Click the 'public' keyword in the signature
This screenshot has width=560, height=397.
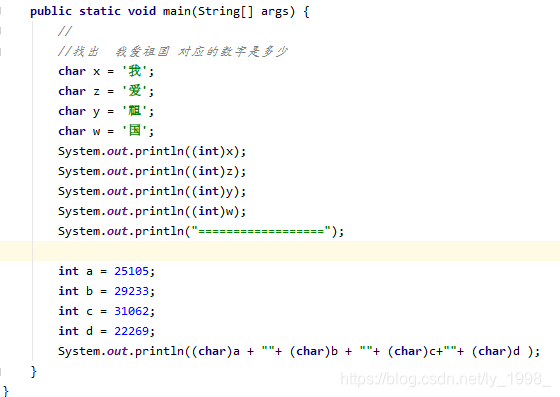[x=51, y=11]
